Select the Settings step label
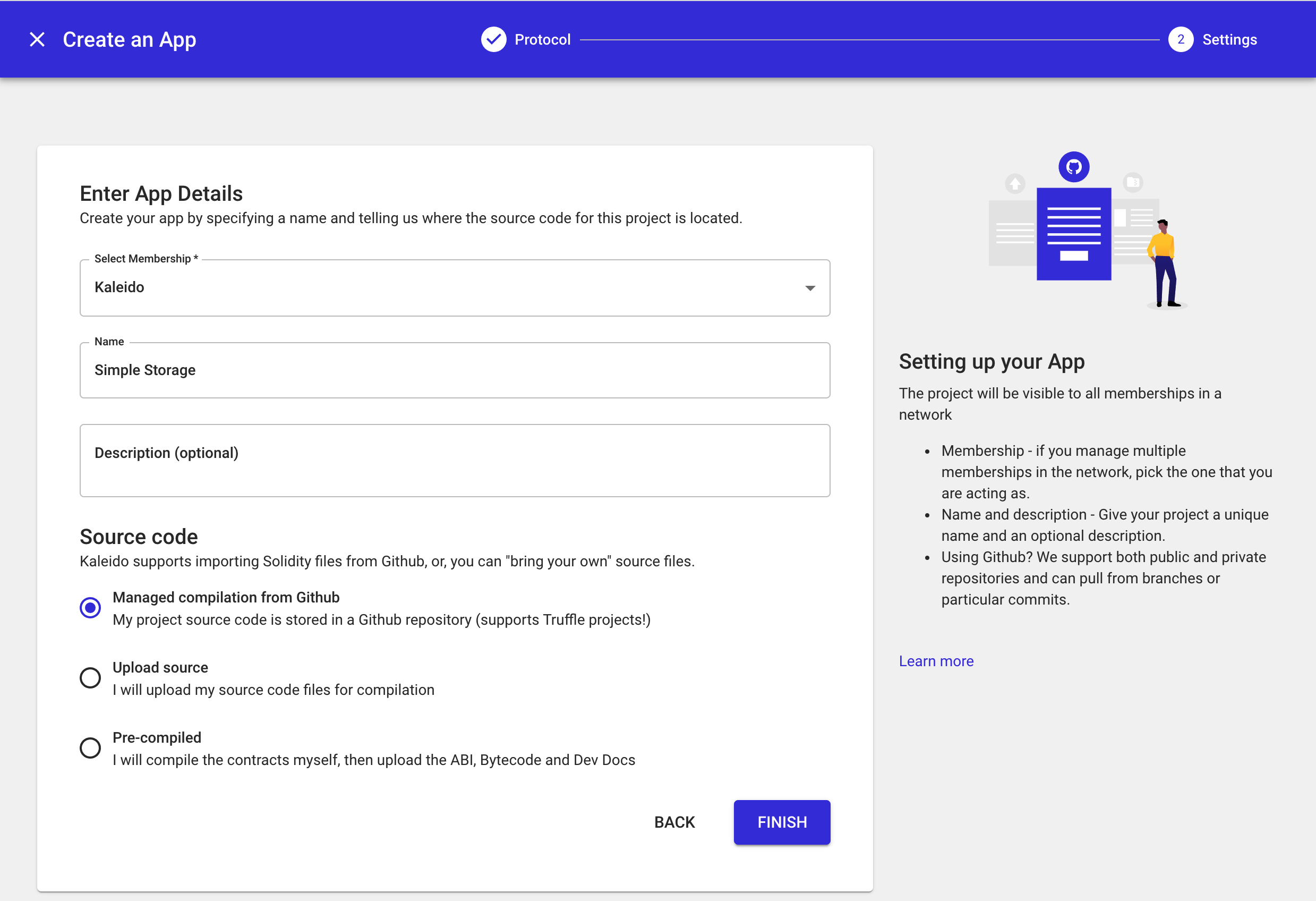 pyautogui.click(x=1229, y=40)
